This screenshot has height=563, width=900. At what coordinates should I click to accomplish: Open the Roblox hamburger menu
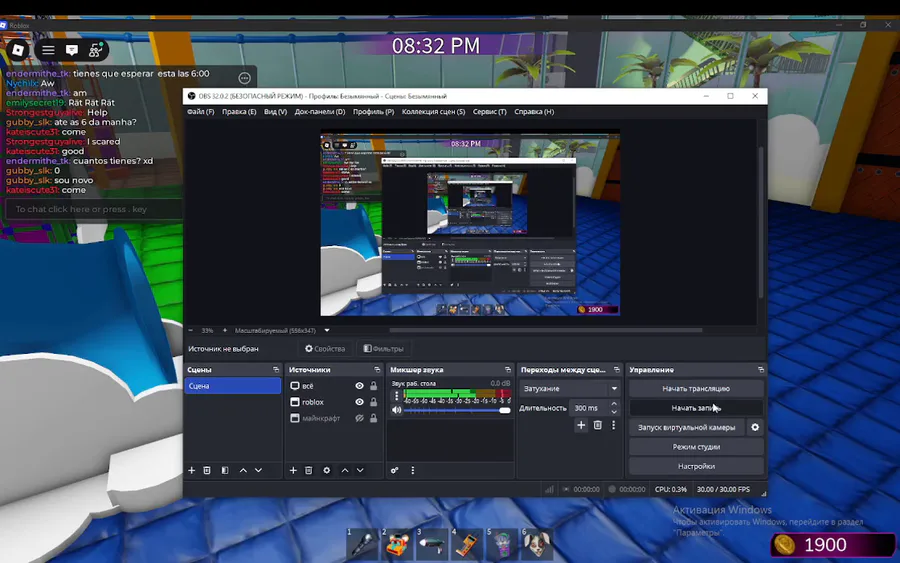[x=48, y=50]
